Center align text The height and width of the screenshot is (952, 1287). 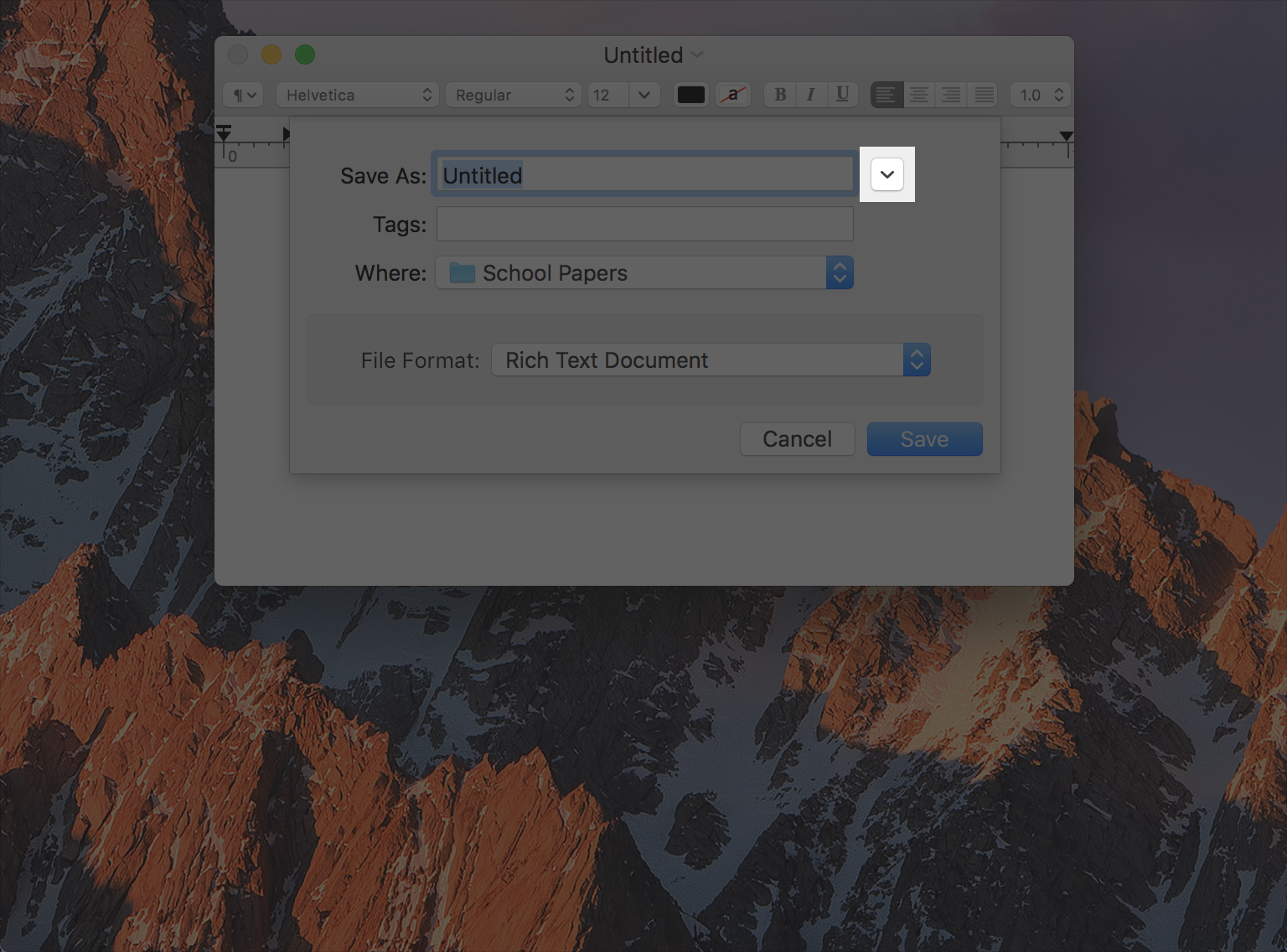(919, 95)
